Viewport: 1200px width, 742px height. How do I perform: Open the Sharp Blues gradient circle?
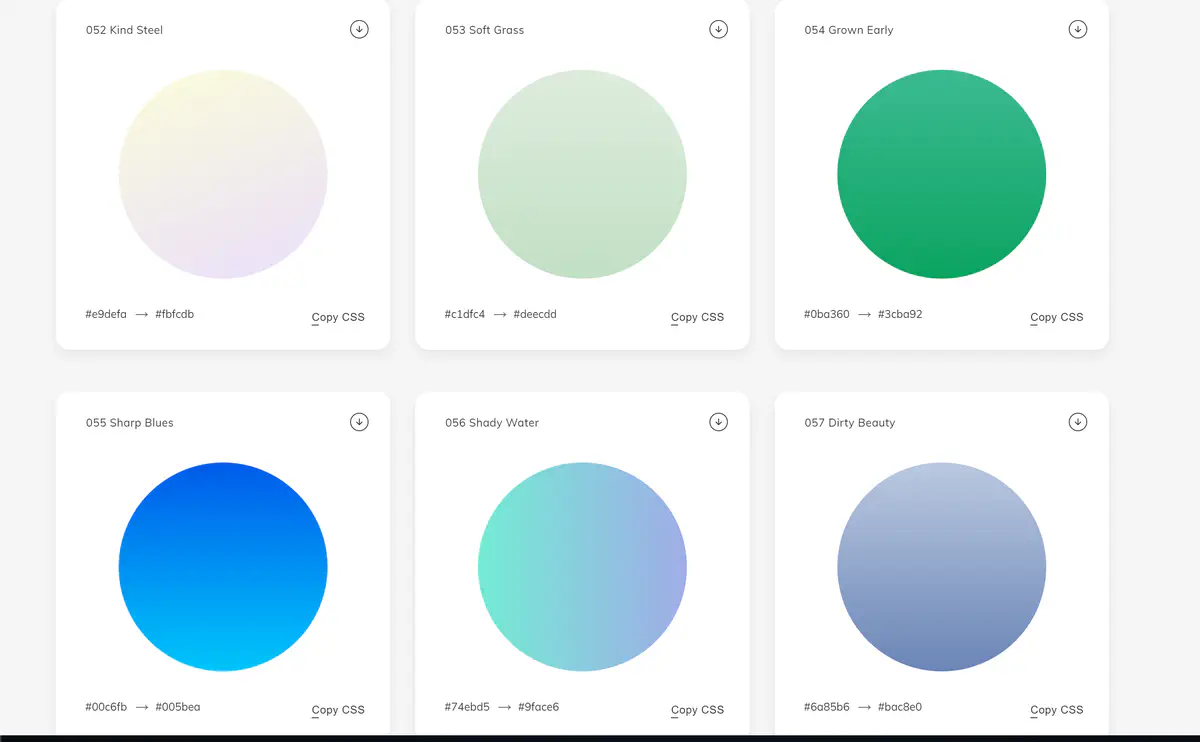[x=223, y=567]
